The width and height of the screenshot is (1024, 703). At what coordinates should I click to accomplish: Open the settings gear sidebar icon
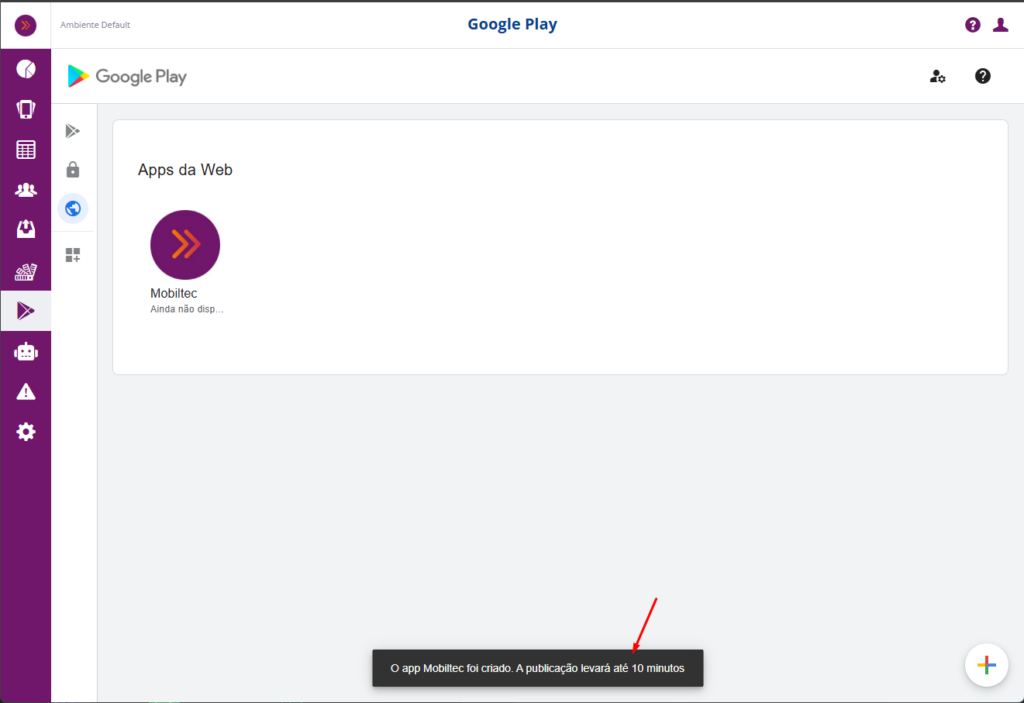[x=25, y=432]
